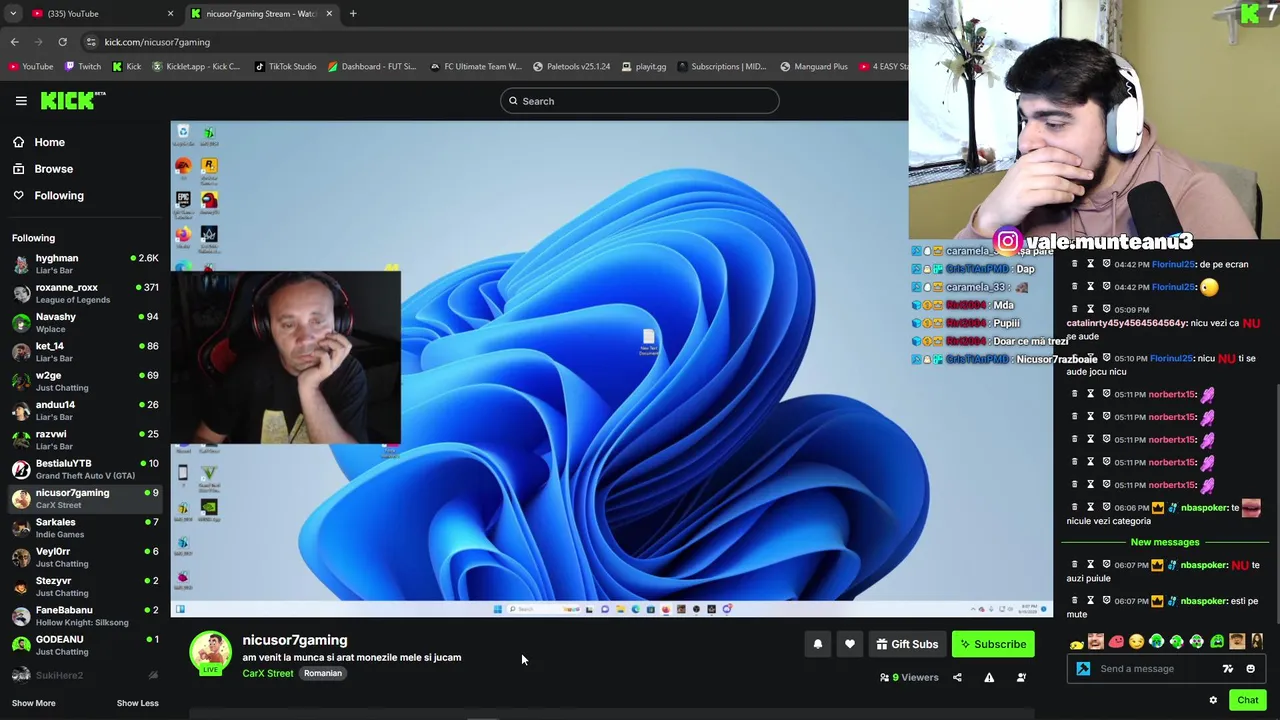1280x720 pixels.
Task: Insert the winking yellow face emote
Action: point(1136,642)
